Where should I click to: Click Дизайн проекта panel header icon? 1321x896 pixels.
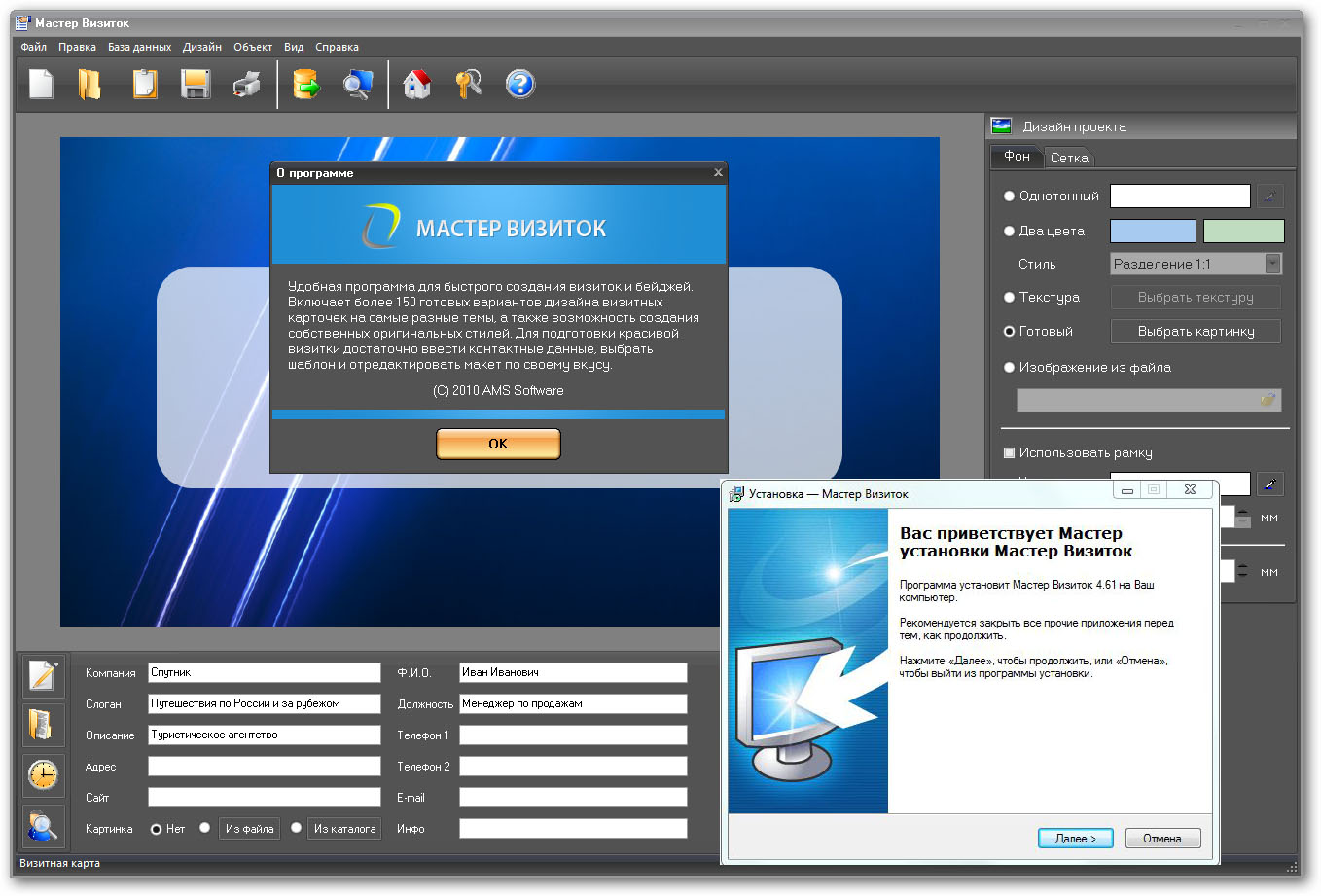pyautogui.click(x=1001, y=125)
